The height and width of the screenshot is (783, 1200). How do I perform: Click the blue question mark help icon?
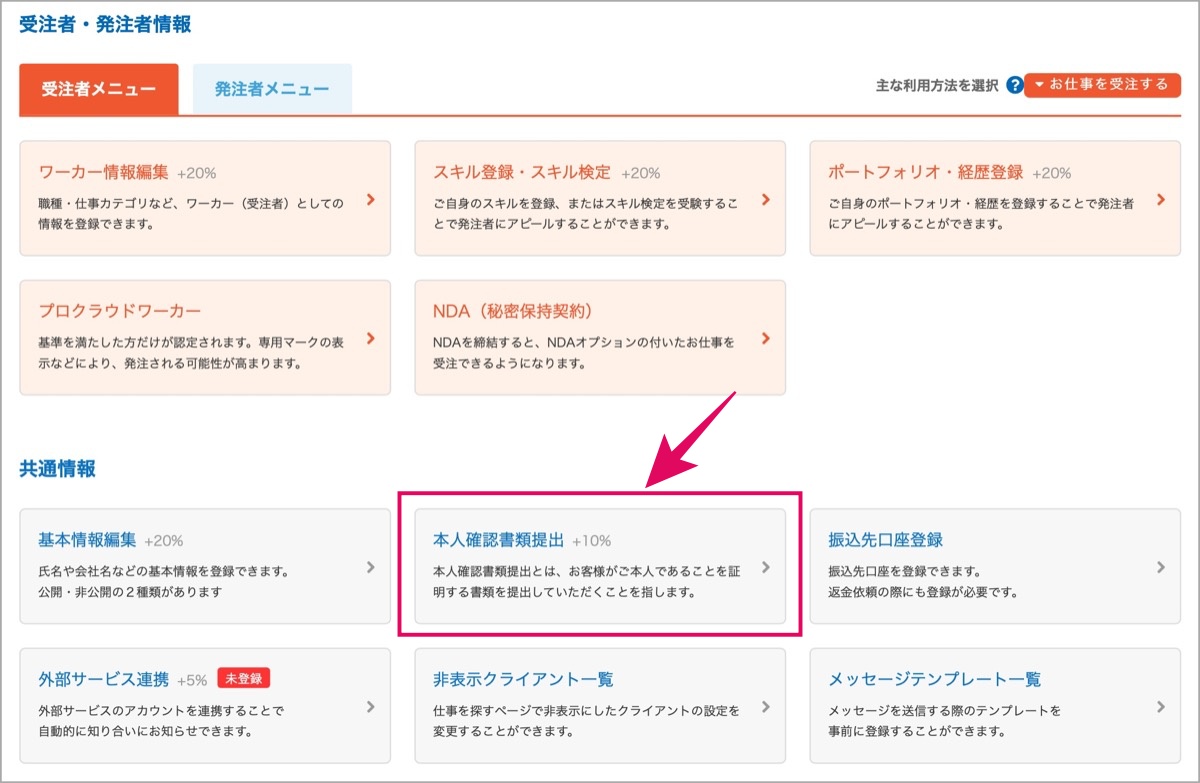[1014, 85]
